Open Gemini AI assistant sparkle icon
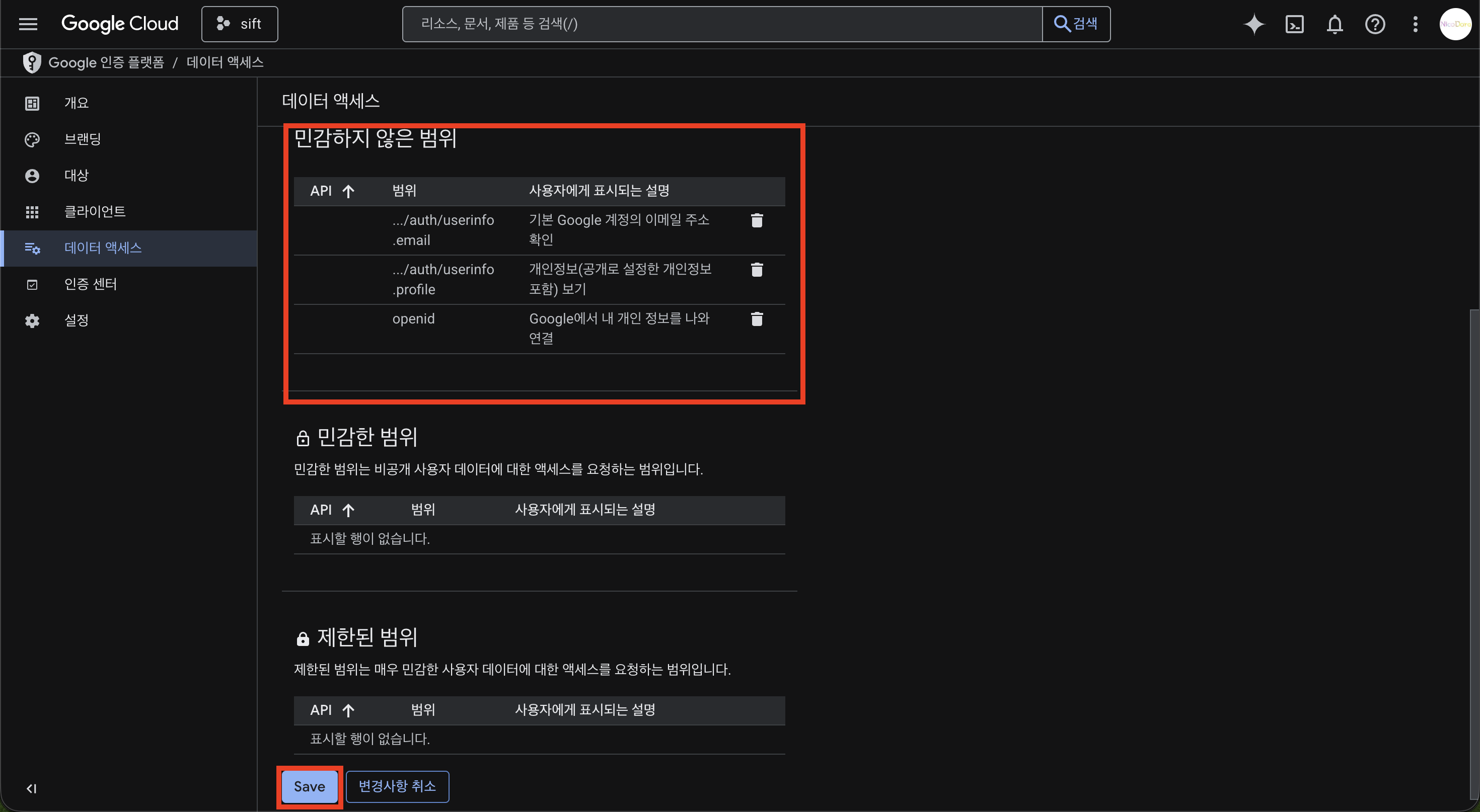This screenshot has width=1480, height=812. coord(1253,24)
